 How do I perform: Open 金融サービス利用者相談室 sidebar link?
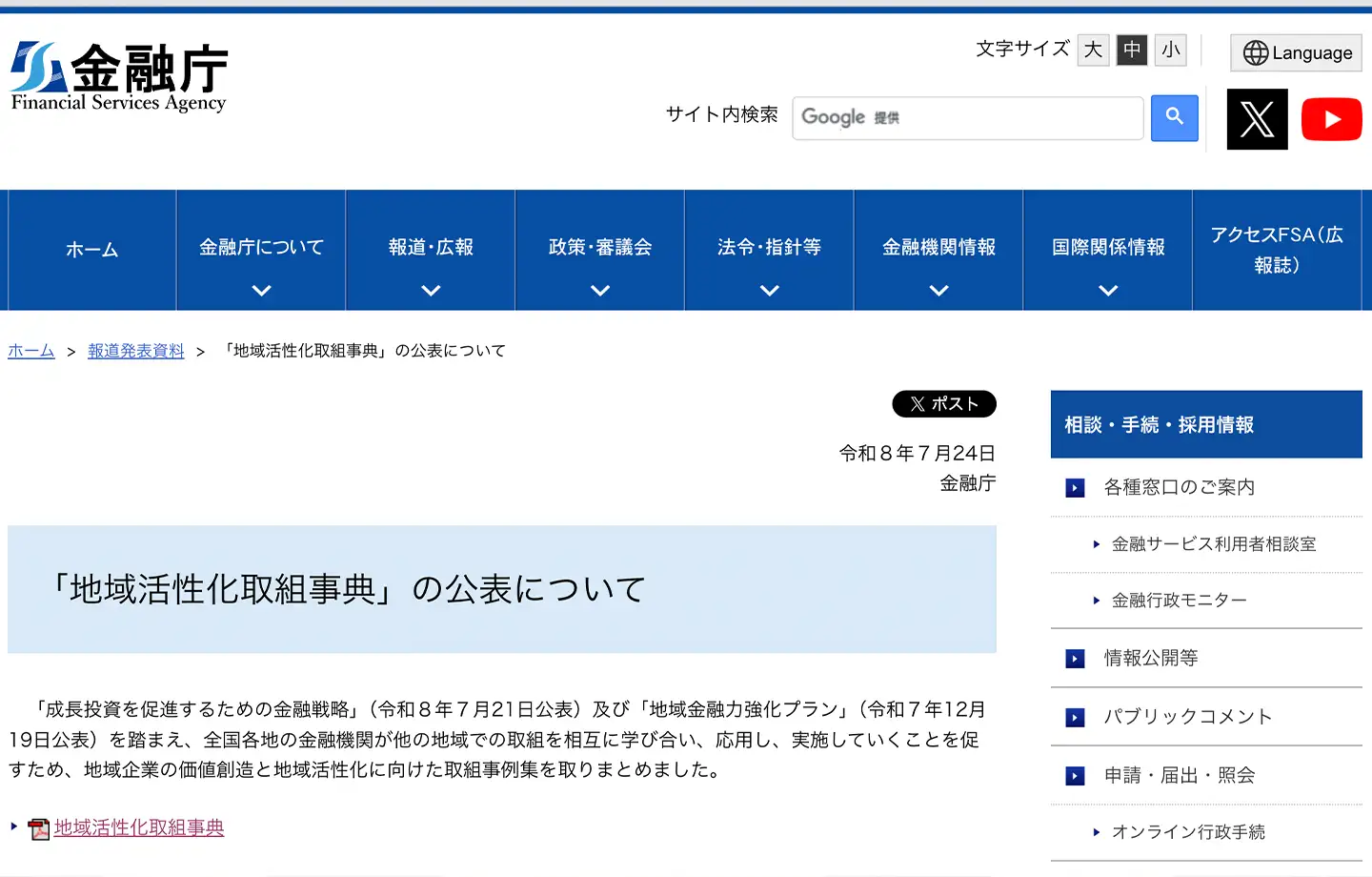click(1214, 544)
